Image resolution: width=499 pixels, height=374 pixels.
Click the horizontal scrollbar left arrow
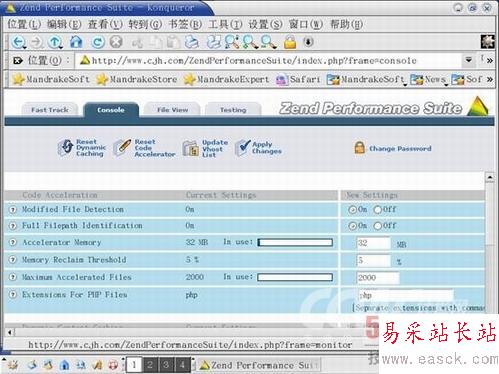pyautogui.click(x=10, y=332)
